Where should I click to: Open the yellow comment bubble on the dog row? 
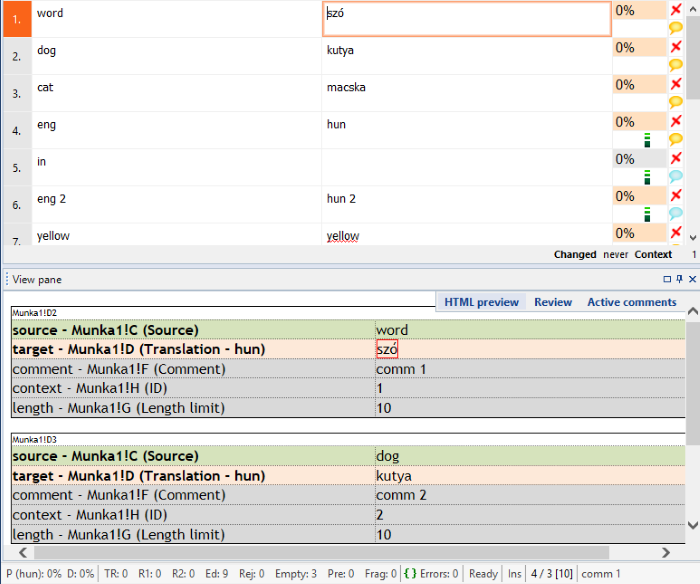coord(676,66)
